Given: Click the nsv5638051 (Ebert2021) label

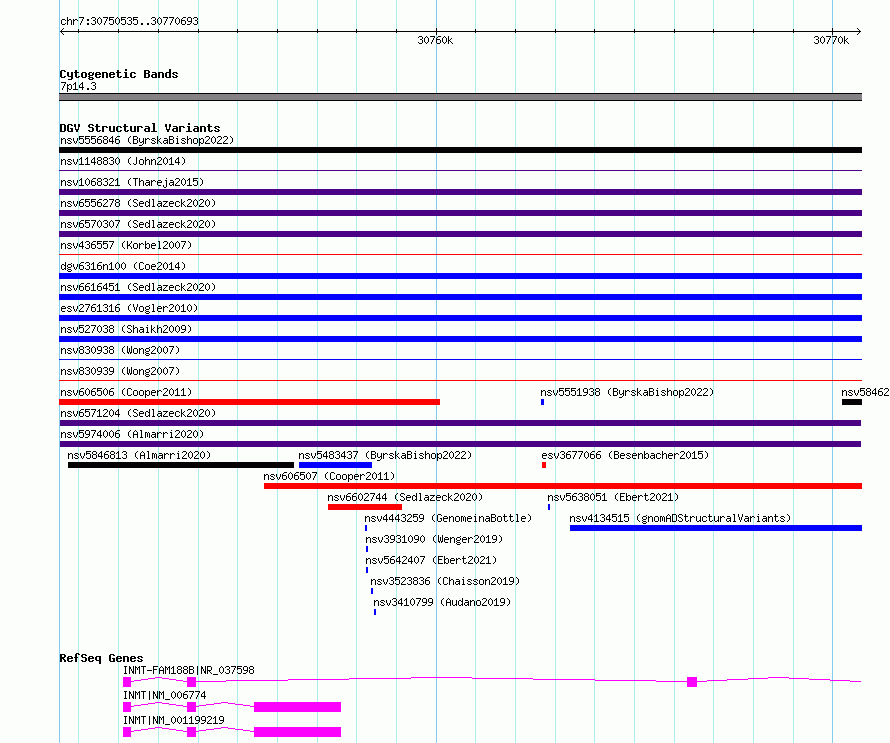Looking at the screenshot, I should [x=613, y=497].
